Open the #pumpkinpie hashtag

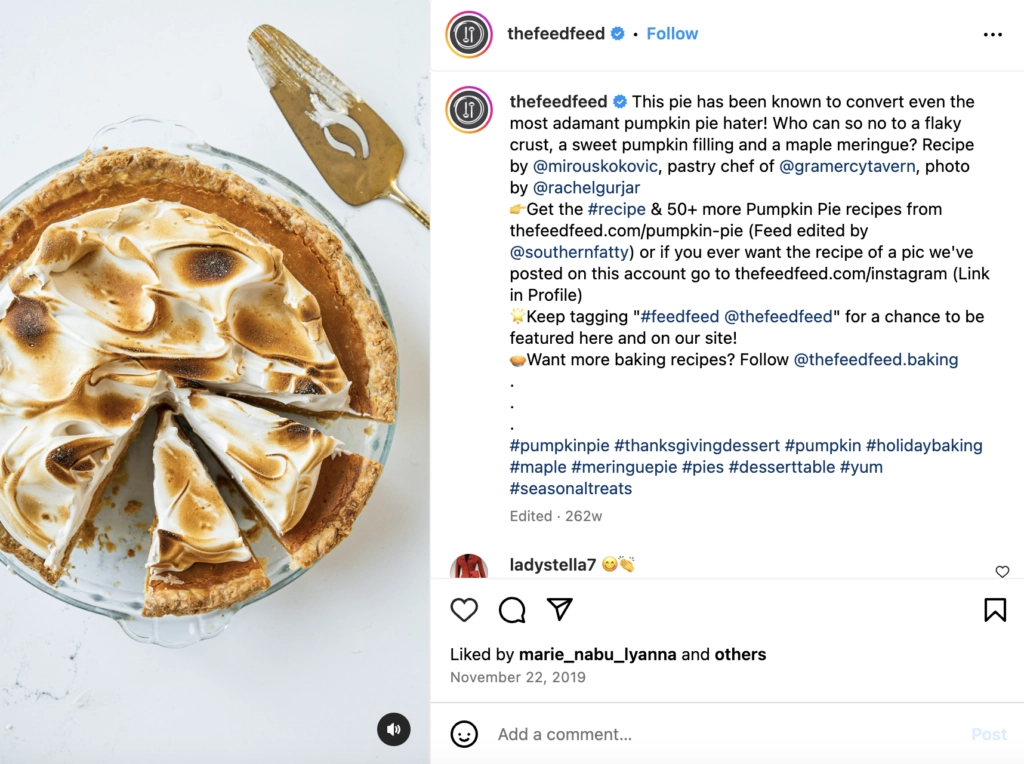(559, 445)
